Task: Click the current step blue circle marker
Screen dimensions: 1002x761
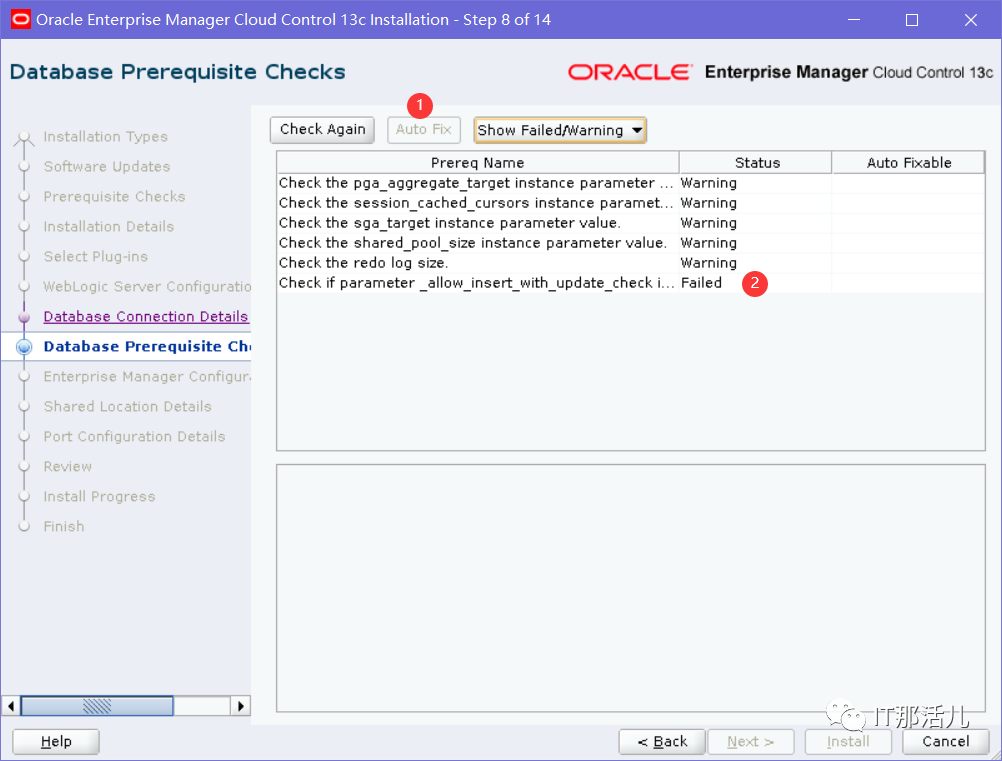Action: click(x=24, y=347)
